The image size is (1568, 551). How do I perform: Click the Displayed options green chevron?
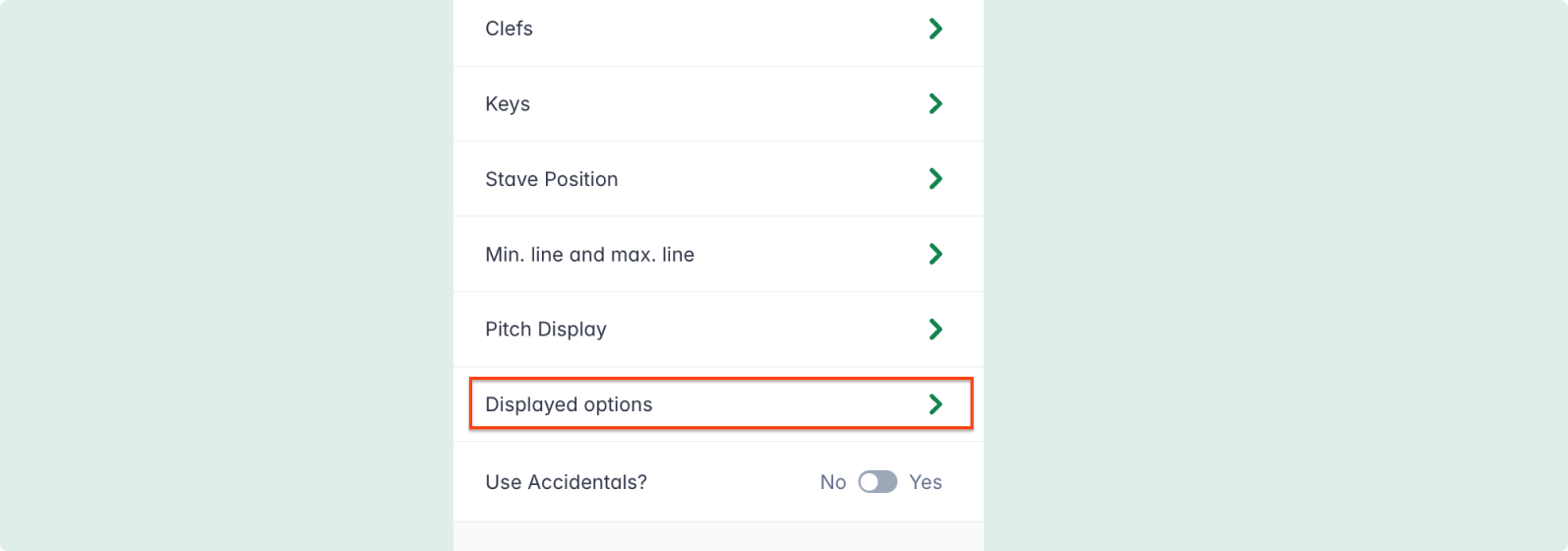click(935, 404)
